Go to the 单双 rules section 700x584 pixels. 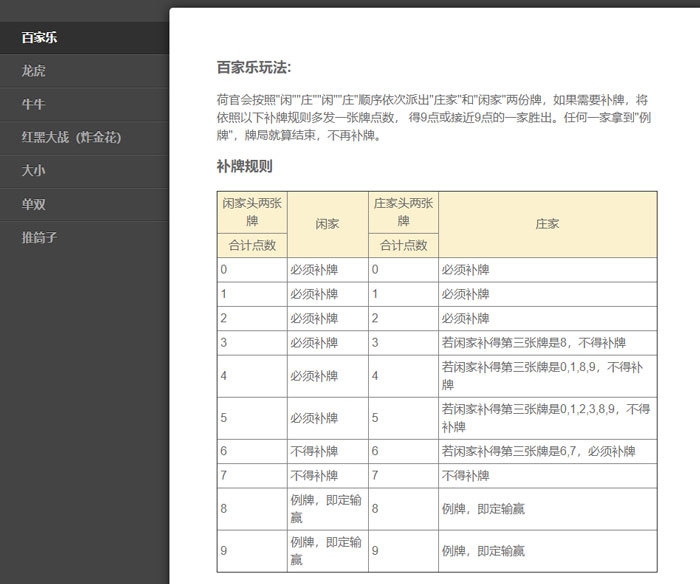point(34,204)
